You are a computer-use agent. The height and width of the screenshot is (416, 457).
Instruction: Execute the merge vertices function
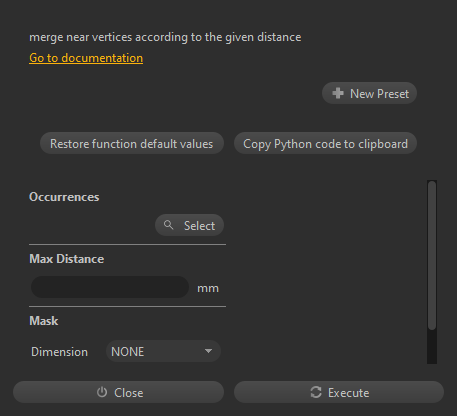coord(339,392)
